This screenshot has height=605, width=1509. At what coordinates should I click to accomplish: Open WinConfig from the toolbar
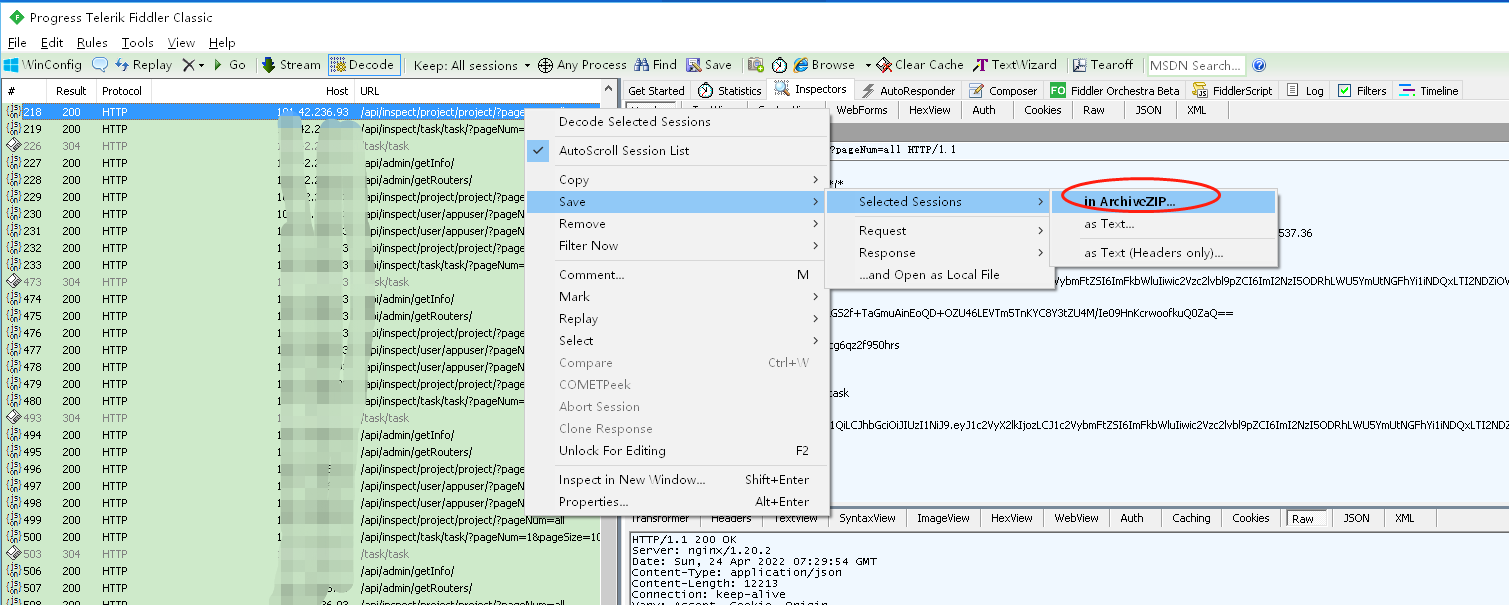43,65
